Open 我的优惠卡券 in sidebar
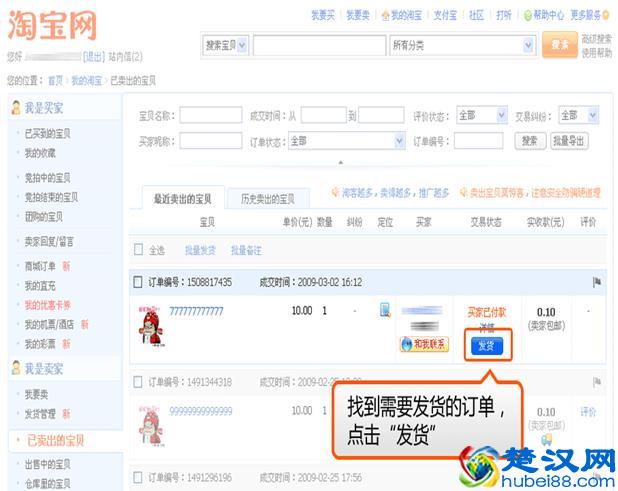The width and height of the screenshot is (618, 491). click(x=48, y=305)
